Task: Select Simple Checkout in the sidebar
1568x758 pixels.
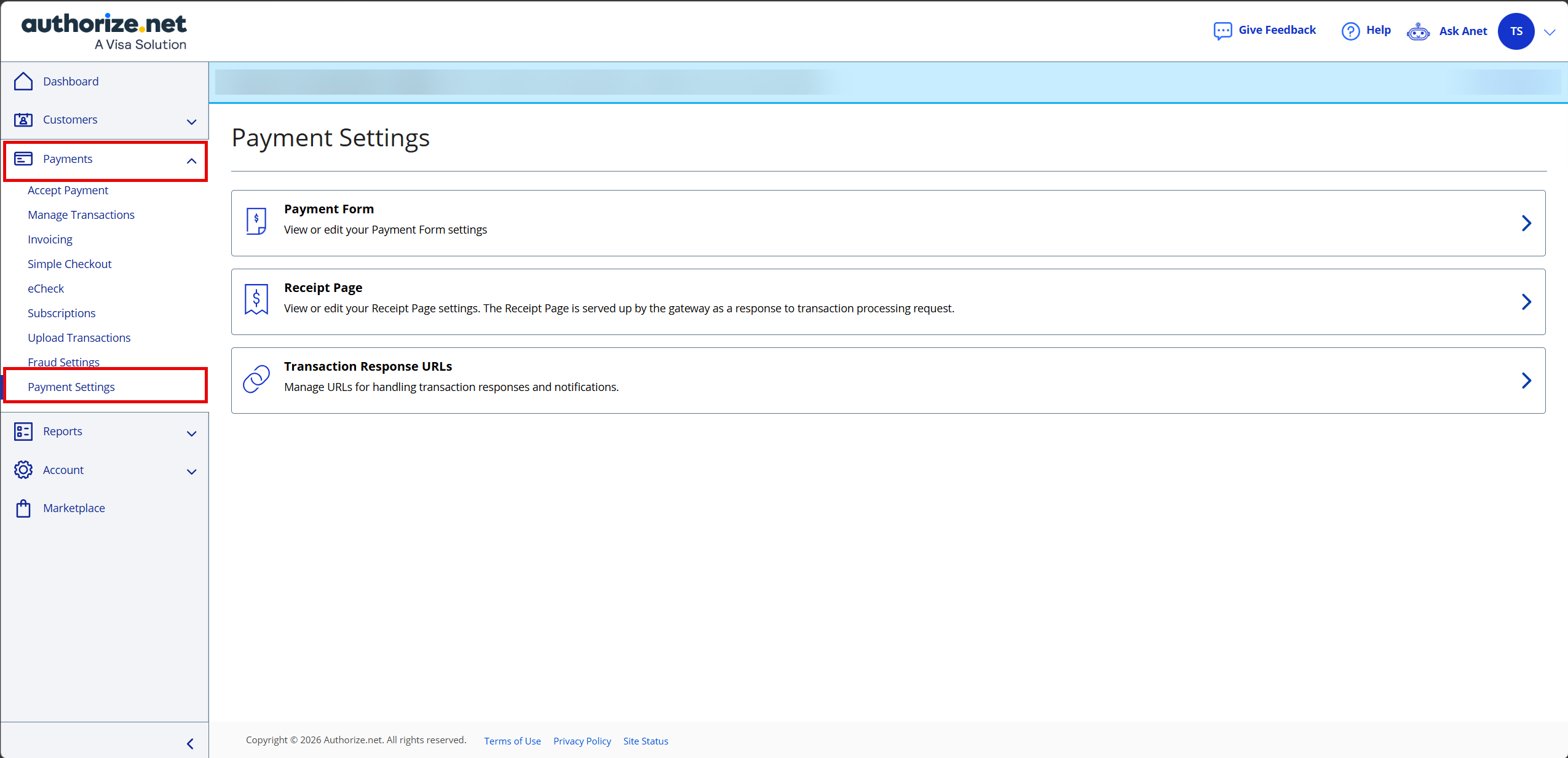Action: [69, 264]
